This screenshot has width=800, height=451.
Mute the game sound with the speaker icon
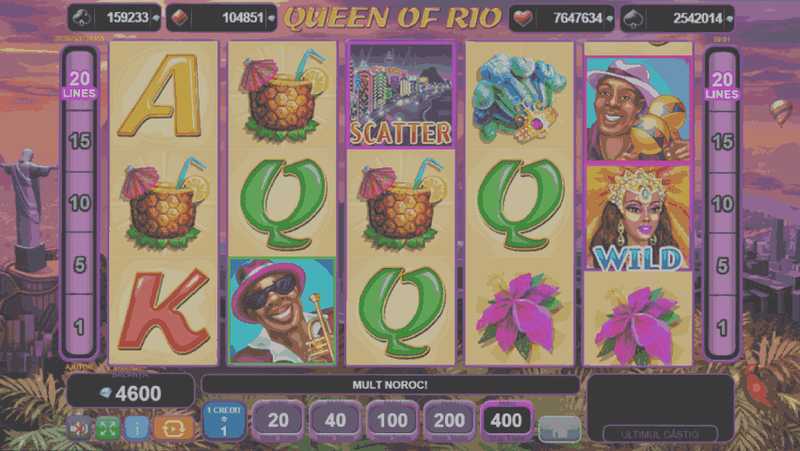pyautogui.click(x=79, y=429)
